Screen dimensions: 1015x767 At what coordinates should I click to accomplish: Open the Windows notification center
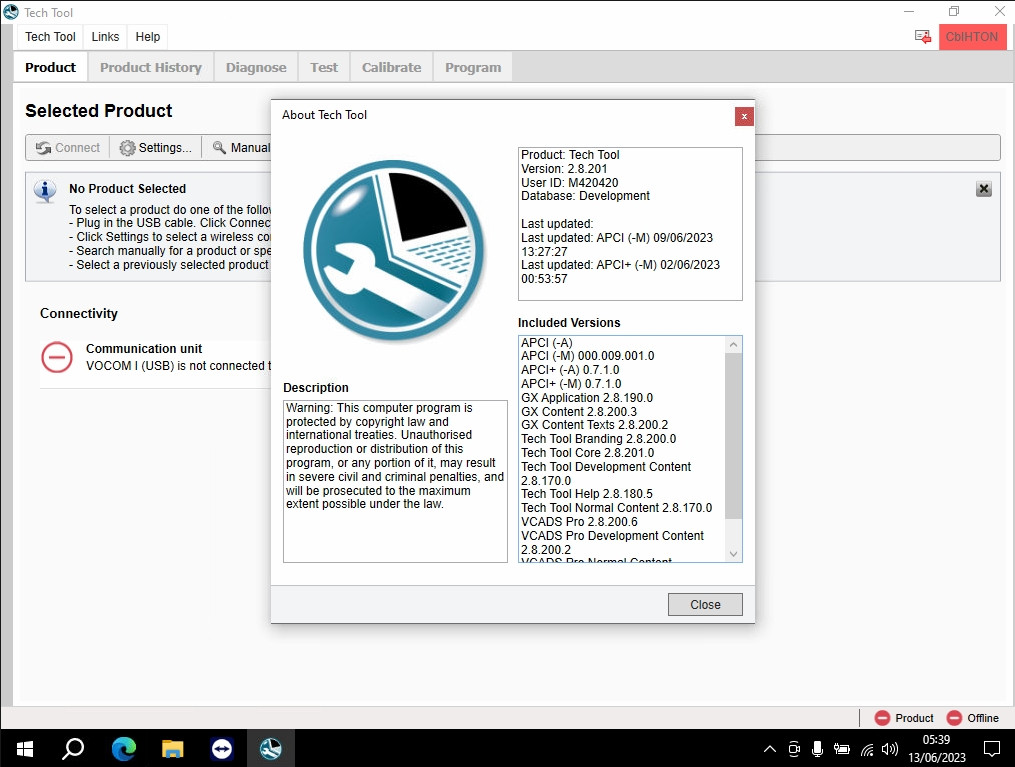[x=992, y=749]
